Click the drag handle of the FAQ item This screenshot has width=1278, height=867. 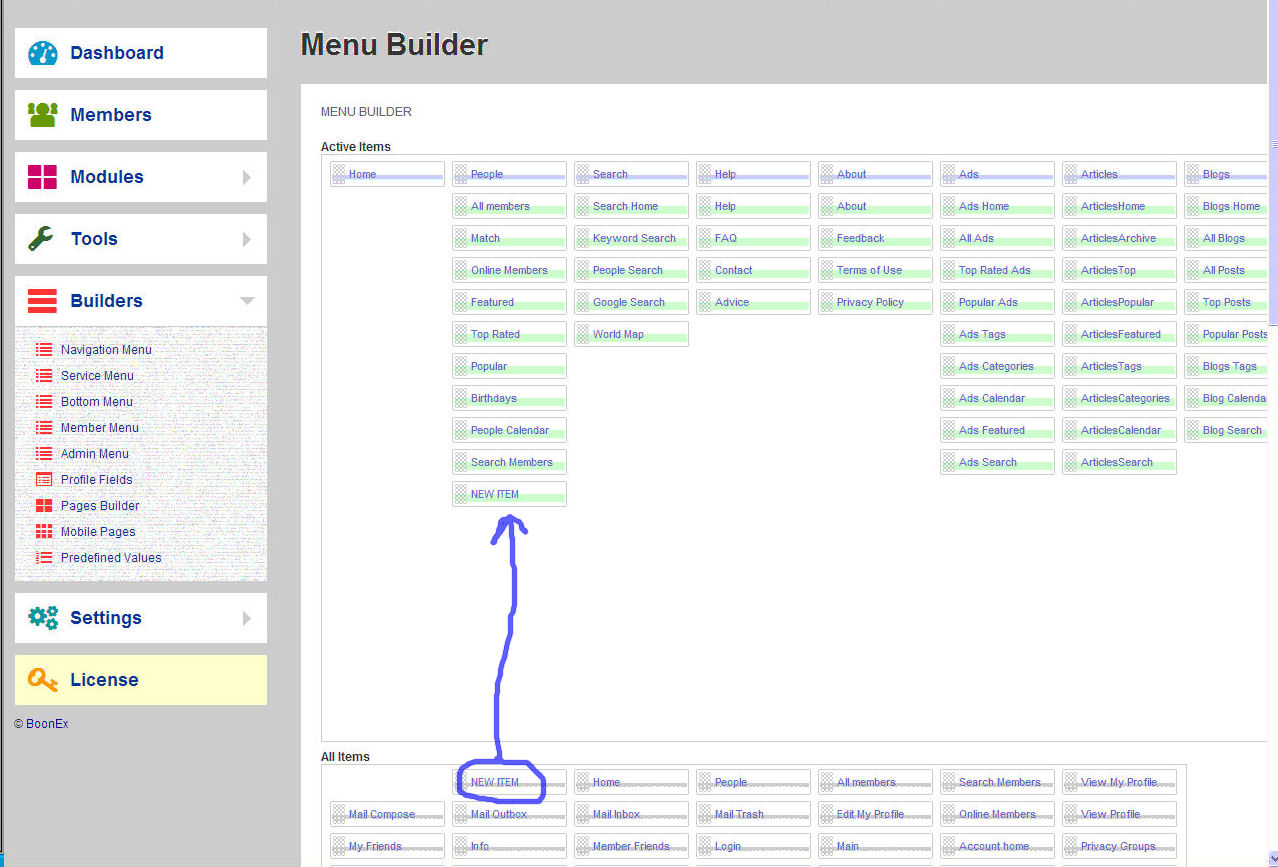pyautogui.click(x=705, y=238)
